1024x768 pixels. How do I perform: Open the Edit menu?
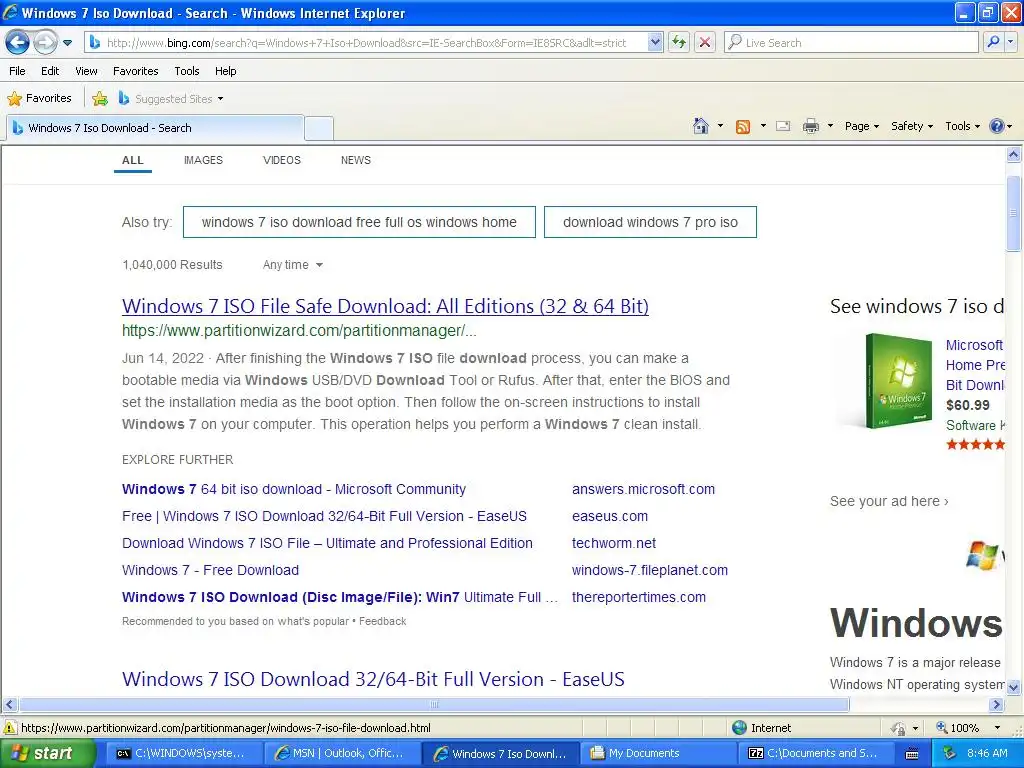point(50,71)
